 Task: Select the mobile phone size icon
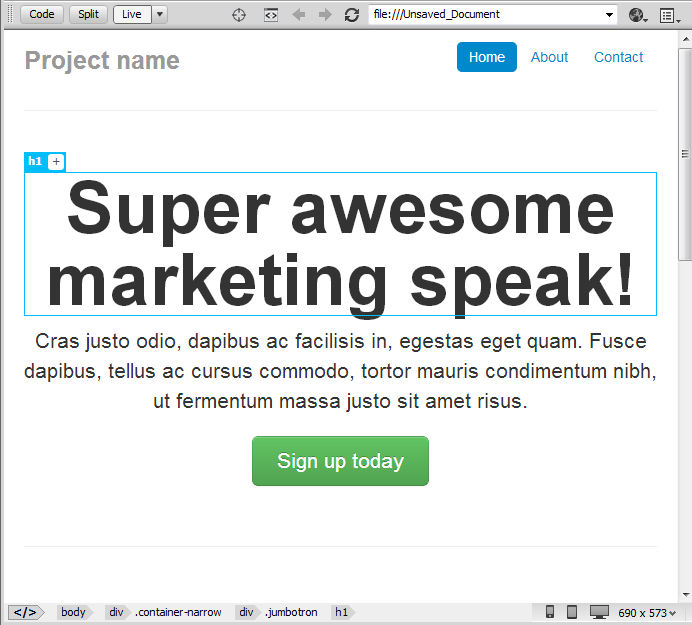[x=549, y=612]
